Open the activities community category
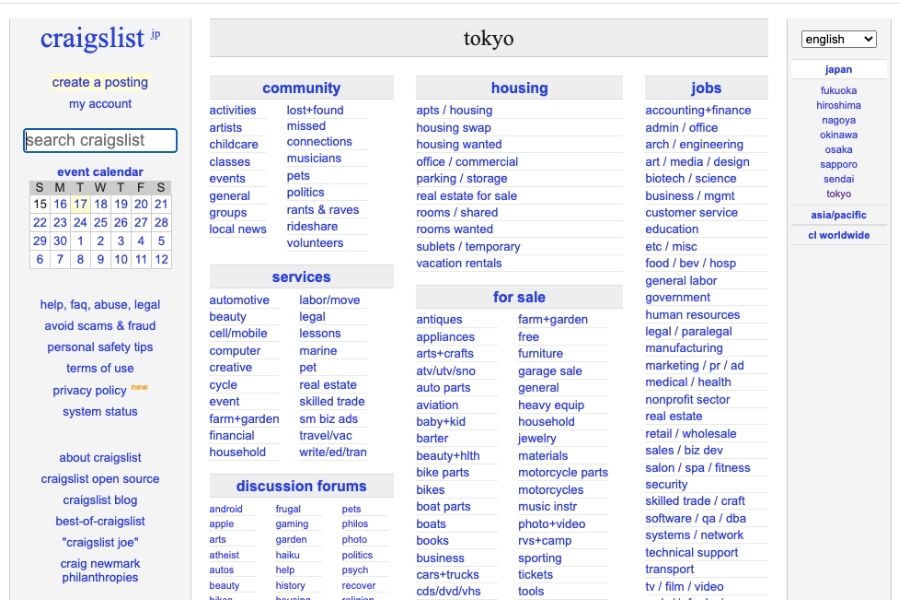This screenshot has height=600, width=900. (232, 110)
